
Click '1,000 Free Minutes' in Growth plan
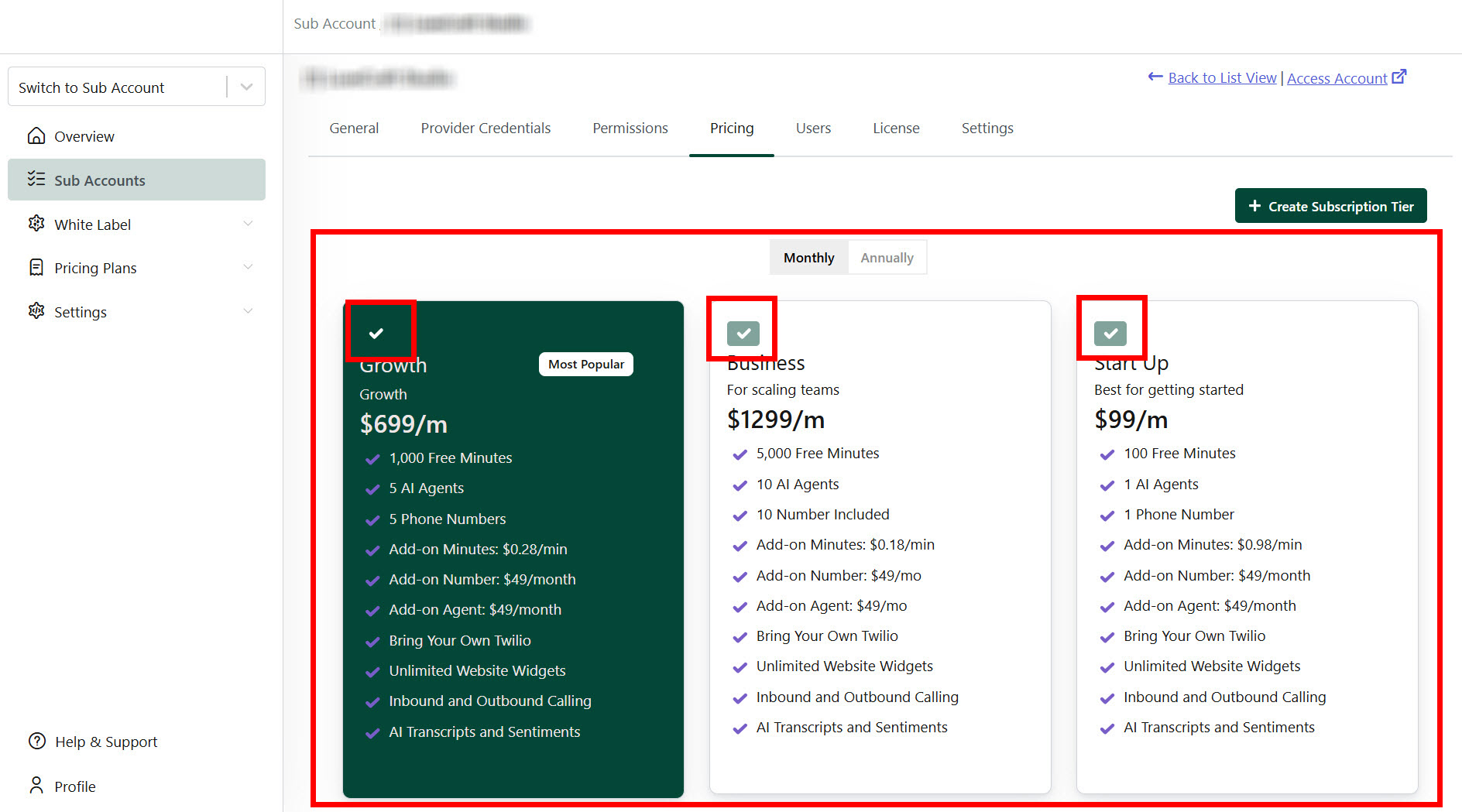[x=451, y=458]
